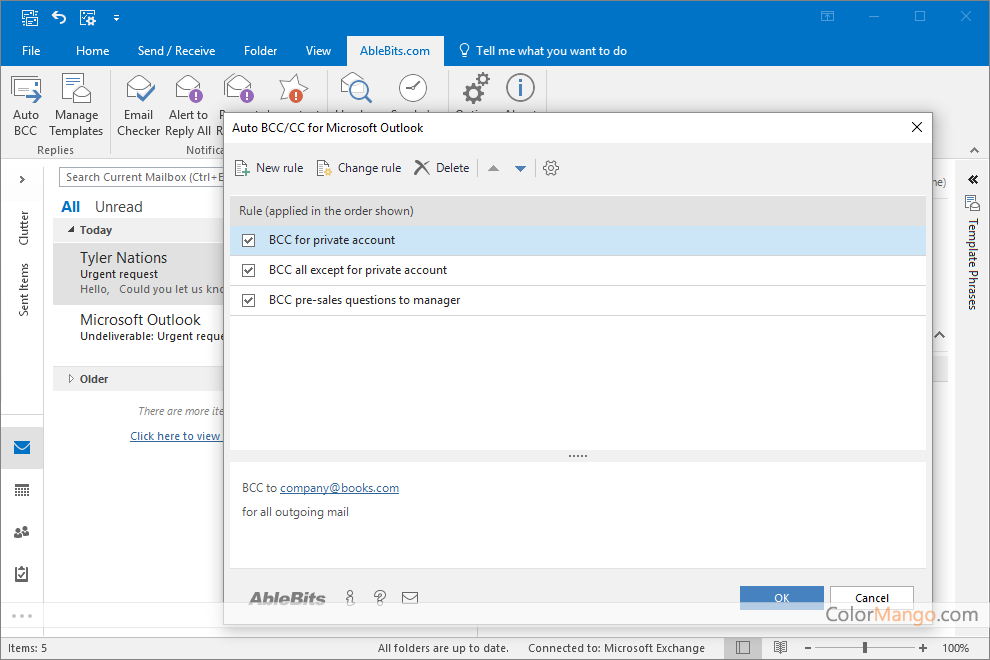Click the clock ribbon icon
Image resolution: width=990 pixels, height=660 pixels.
click(x=412, y=88)
